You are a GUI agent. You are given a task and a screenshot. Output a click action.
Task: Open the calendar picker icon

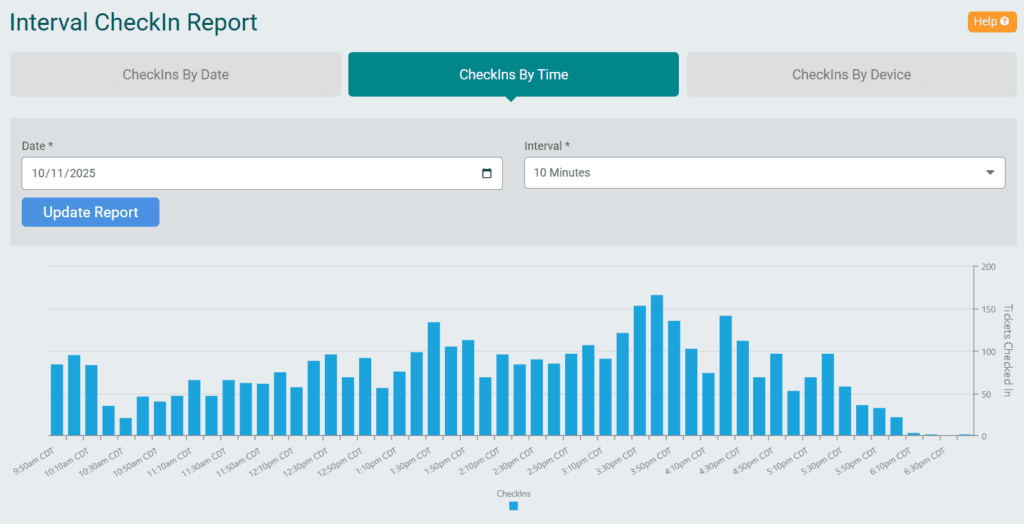(487, 173)
